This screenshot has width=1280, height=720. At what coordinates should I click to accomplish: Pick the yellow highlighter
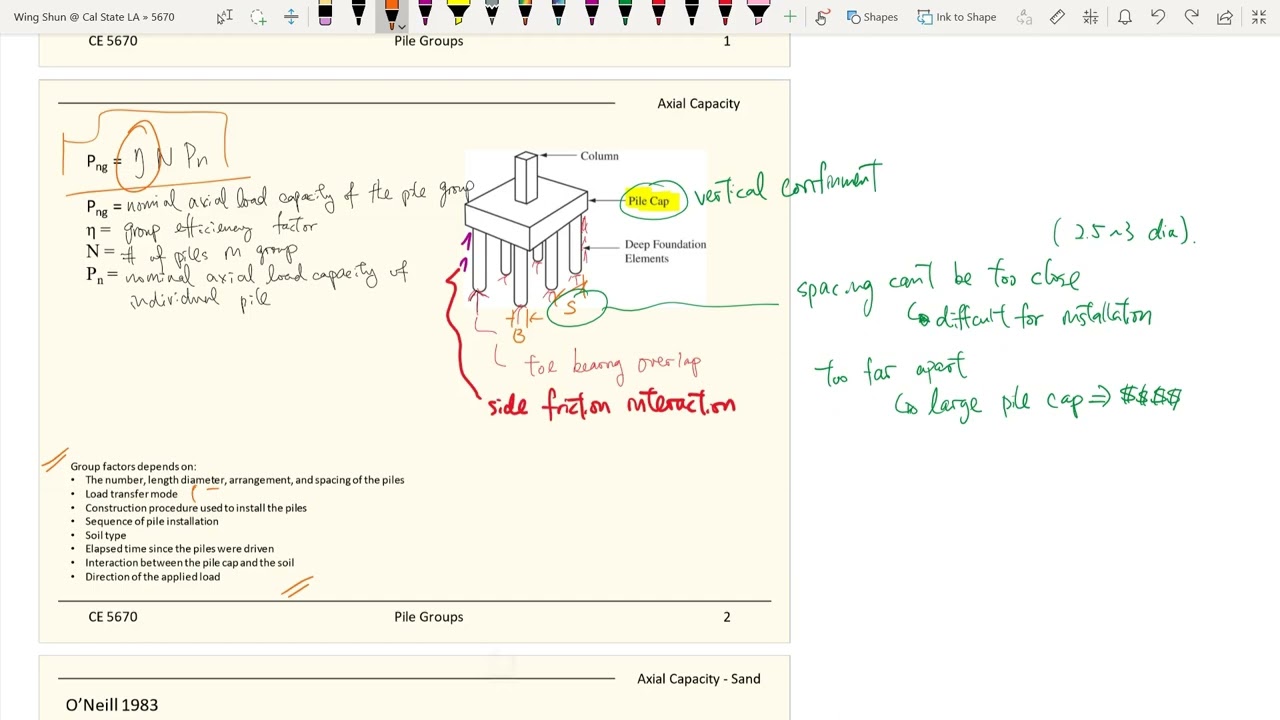tap(458, 14)
